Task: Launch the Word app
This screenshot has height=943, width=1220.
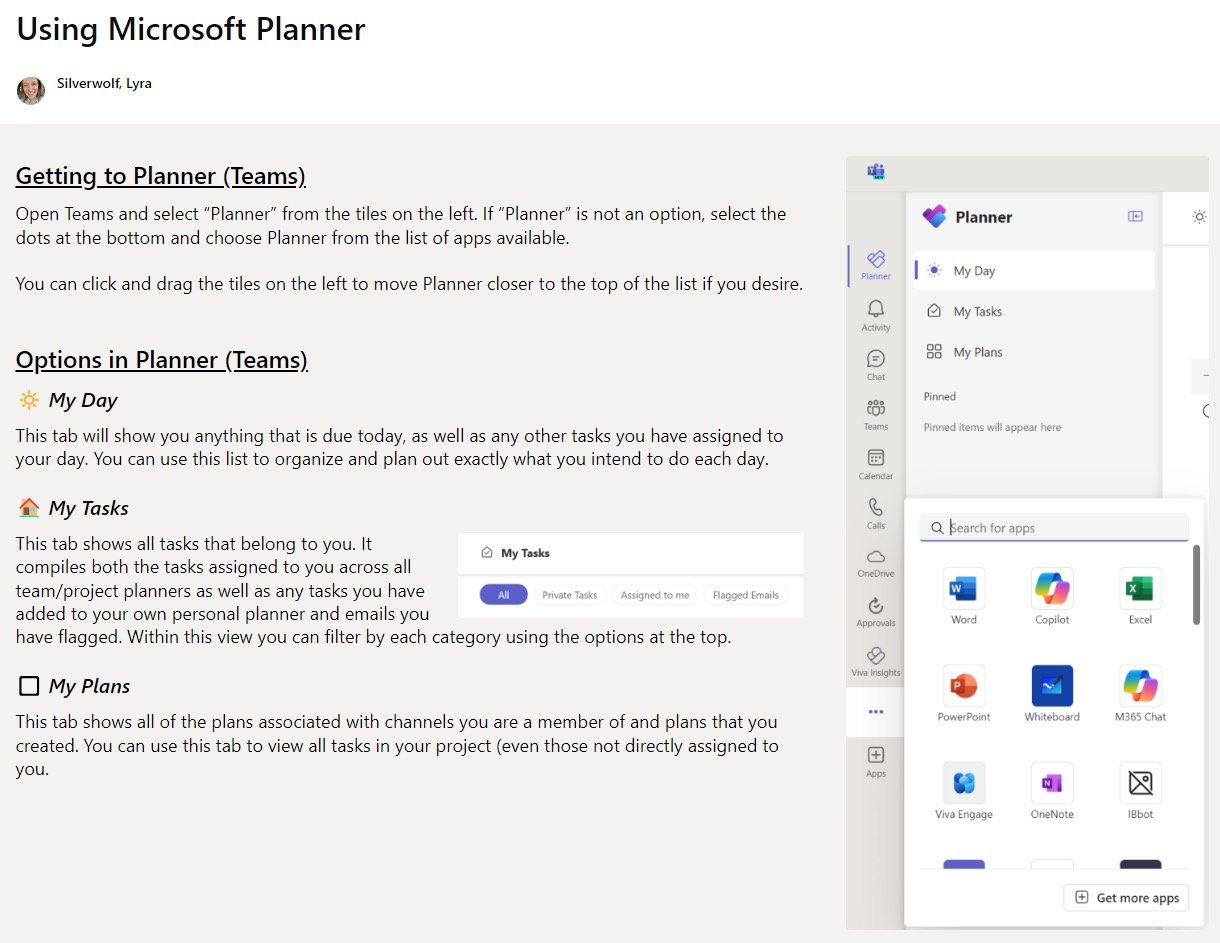Action: pos(964,597)
